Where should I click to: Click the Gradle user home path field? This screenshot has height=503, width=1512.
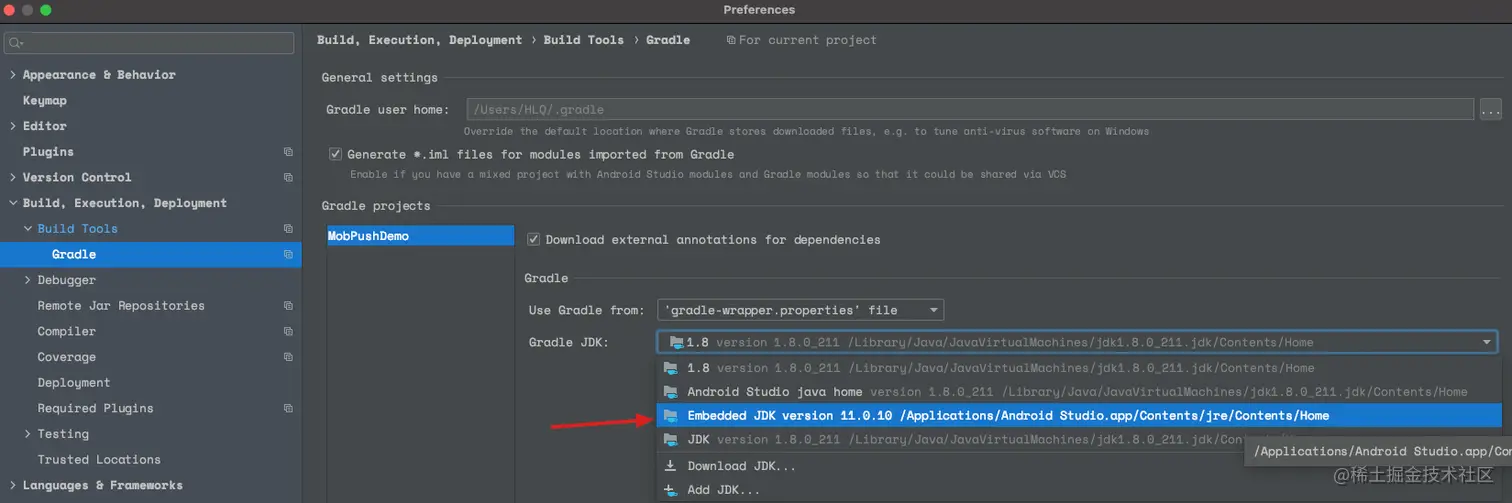click(x=970, y=109)
